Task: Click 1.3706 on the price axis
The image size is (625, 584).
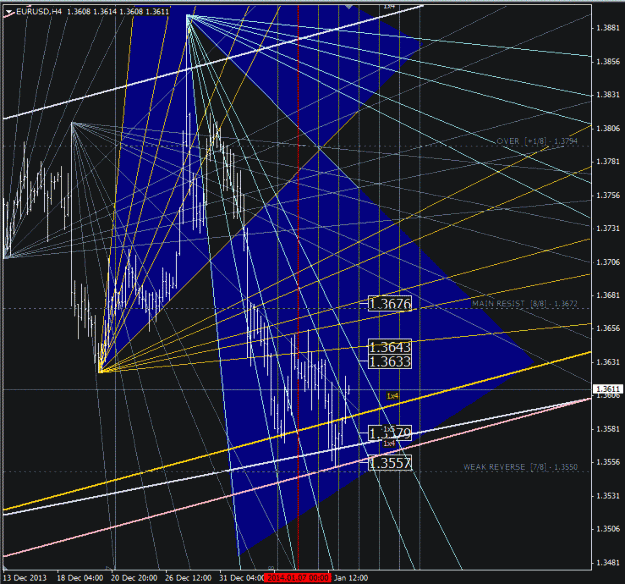Action: 608,262
